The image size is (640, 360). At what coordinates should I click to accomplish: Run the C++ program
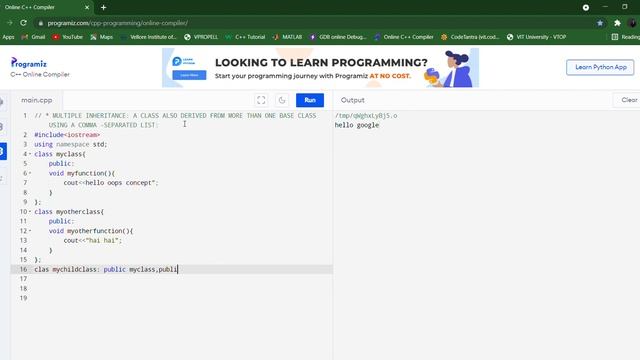pos(310,100)
